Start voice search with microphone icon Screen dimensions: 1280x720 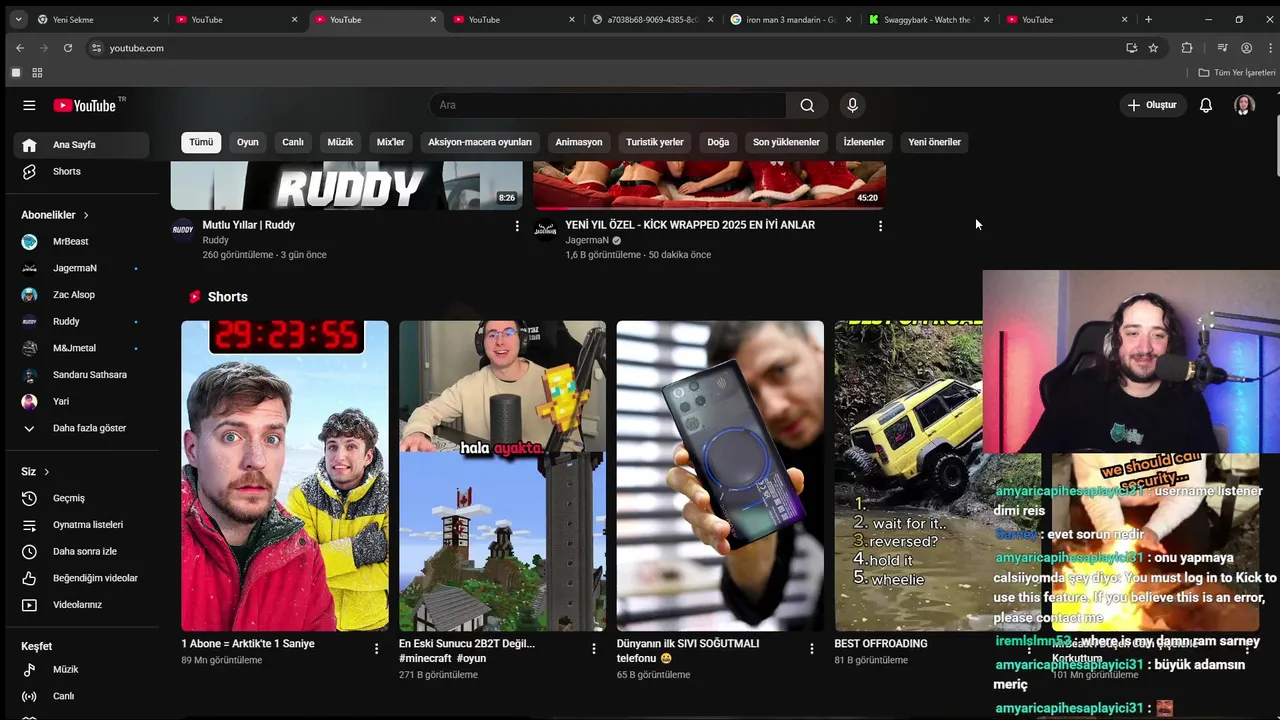(x=852, y=105)
